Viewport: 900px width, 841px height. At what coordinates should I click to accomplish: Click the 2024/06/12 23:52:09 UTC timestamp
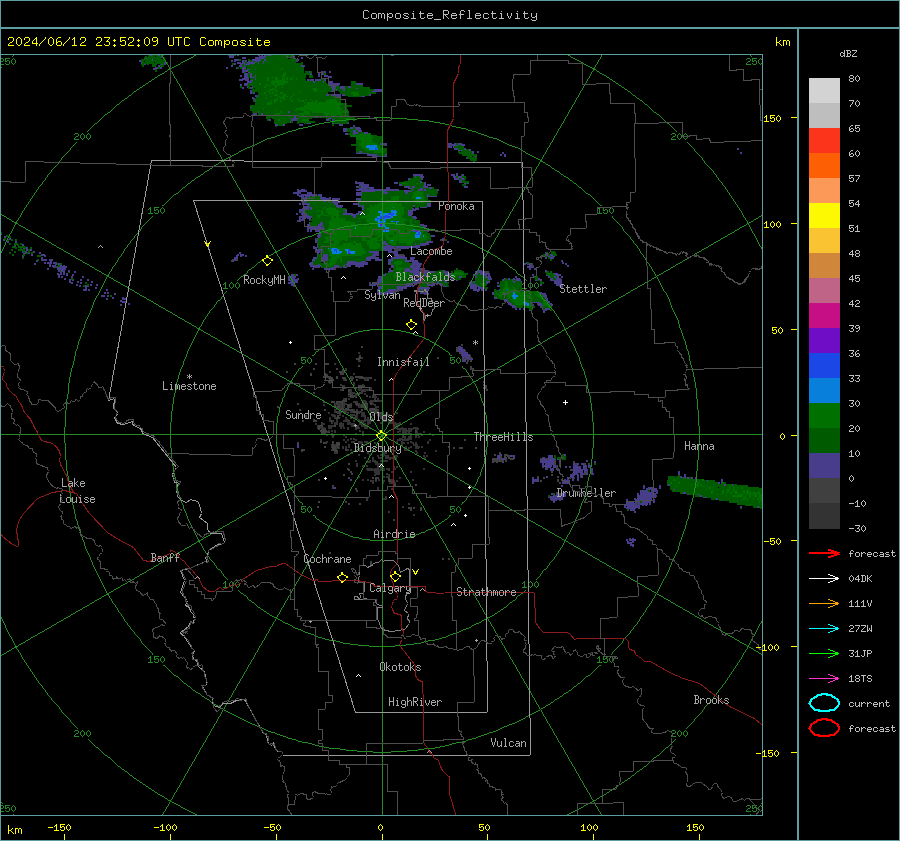138,42
